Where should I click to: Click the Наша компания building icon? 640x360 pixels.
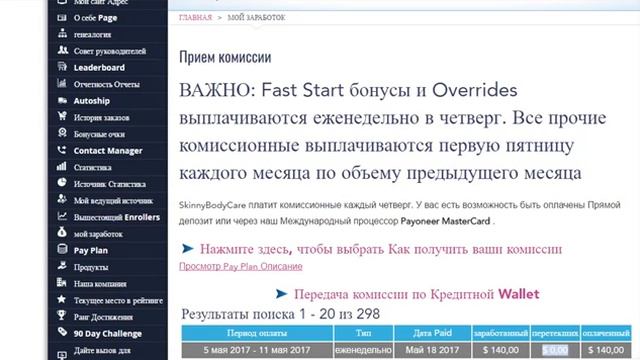tap(62, 282)
